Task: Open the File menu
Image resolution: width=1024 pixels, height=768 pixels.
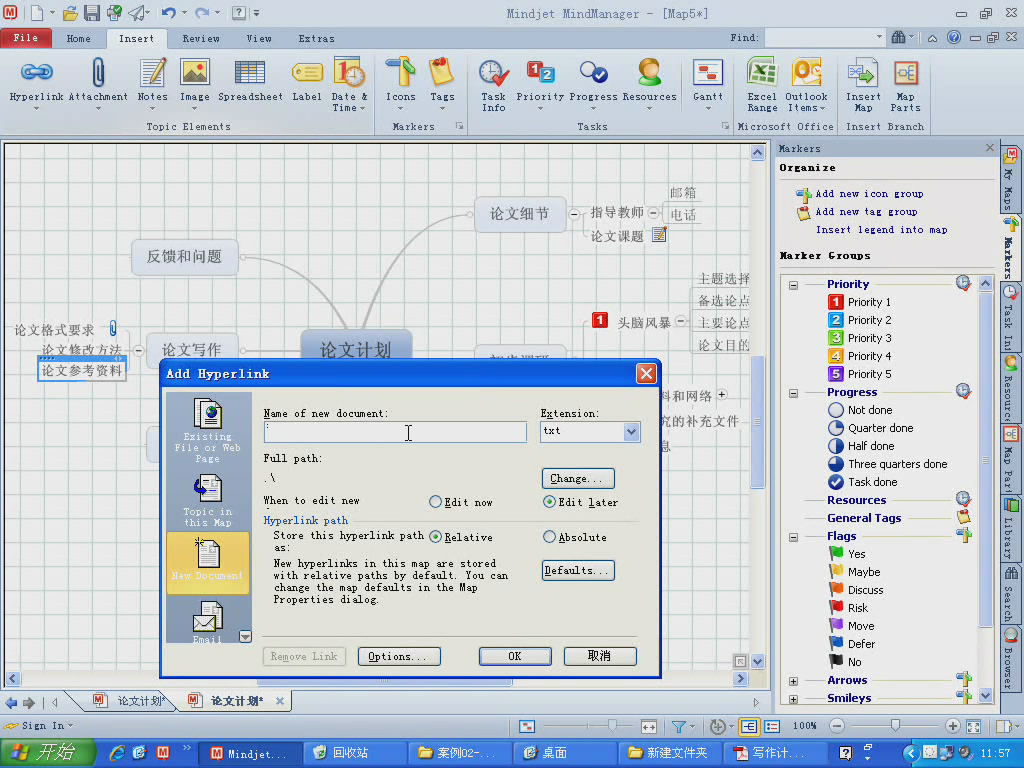Action: pos(25,38)
